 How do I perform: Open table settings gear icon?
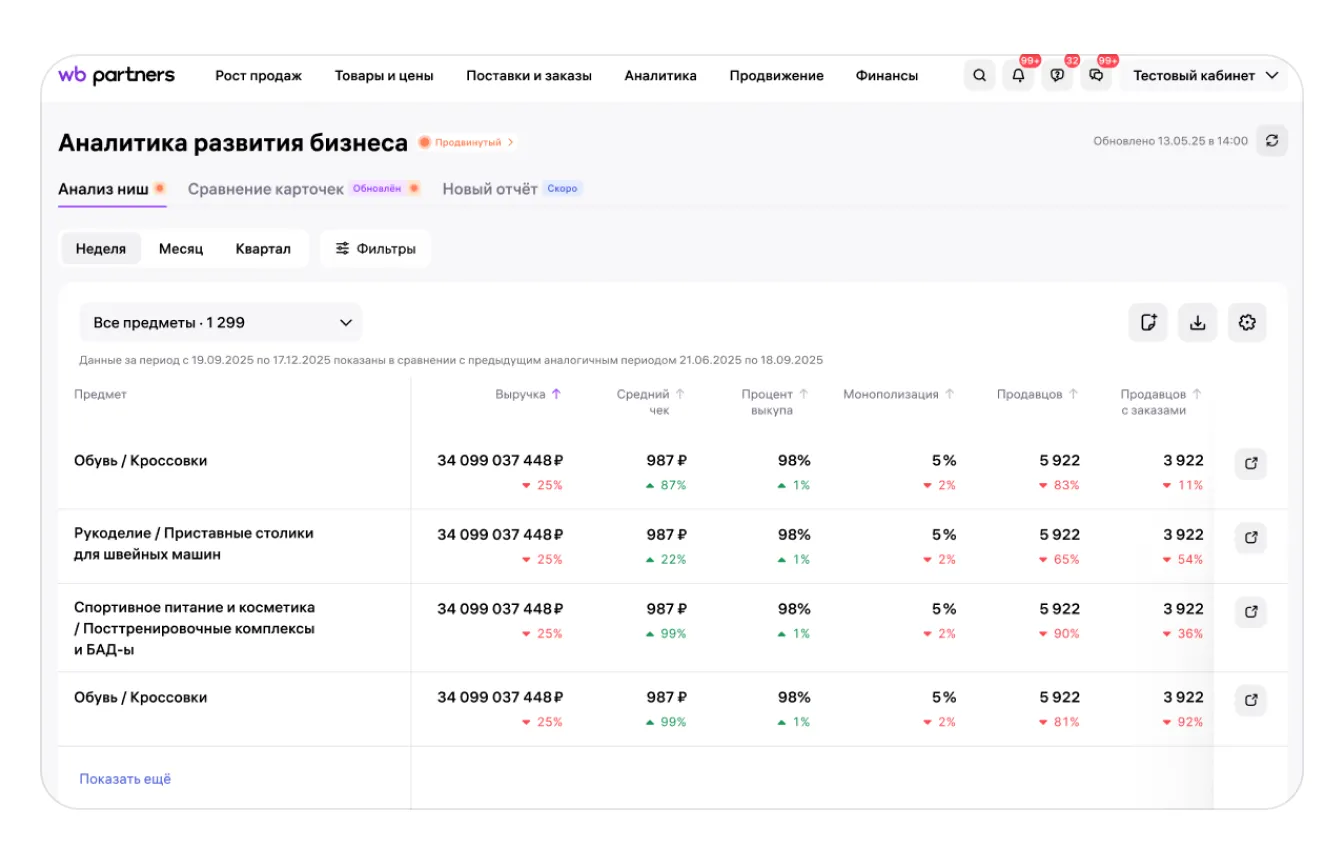(1246, 323)
